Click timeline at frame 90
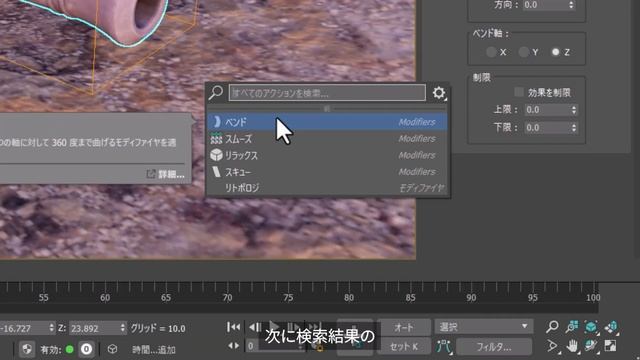Image resolution: width=640 pixels, height=360 pixels. click(471, 298)
